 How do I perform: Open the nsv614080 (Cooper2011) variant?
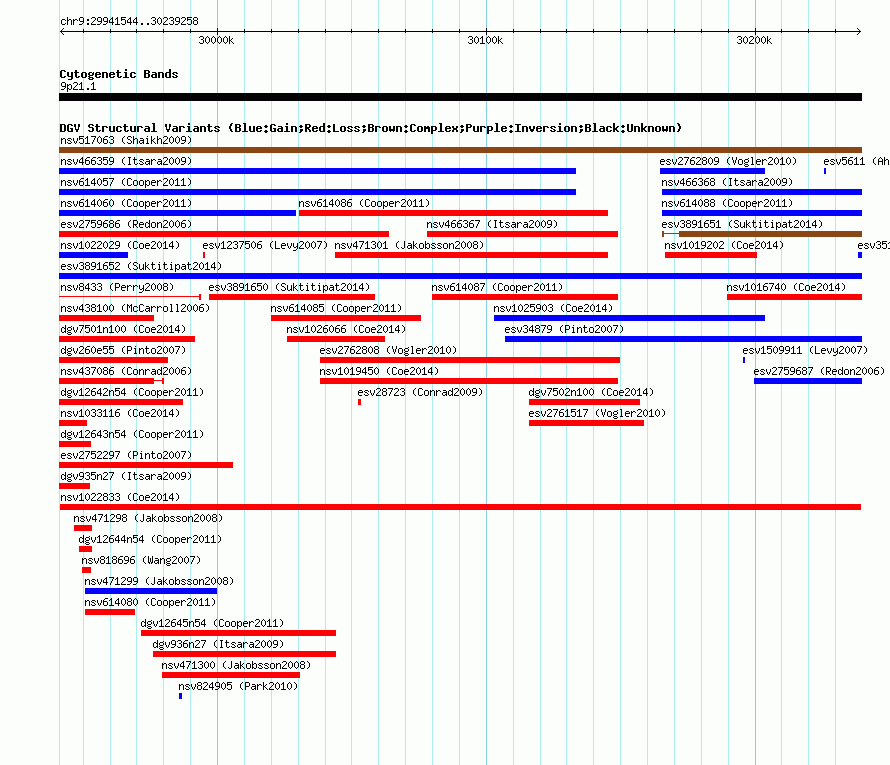[x=110, y=612]
